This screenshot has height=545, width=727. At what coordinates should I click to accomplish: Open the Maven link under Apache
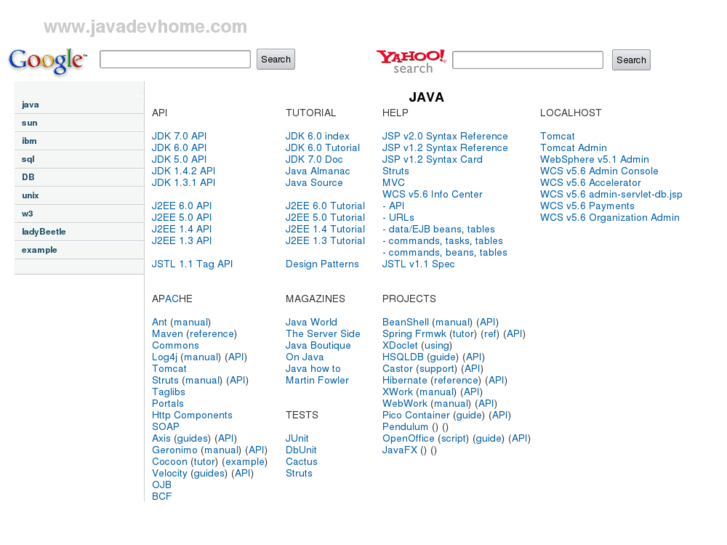167,333
